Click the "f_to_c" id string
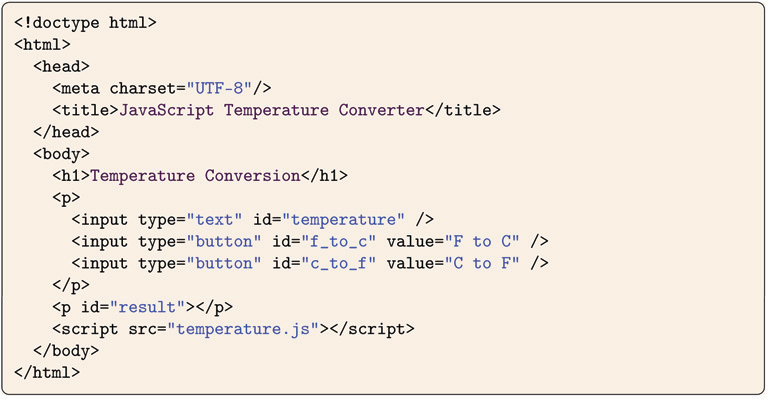The width and height of the screenshot is (768, 399). click(338, 241)
